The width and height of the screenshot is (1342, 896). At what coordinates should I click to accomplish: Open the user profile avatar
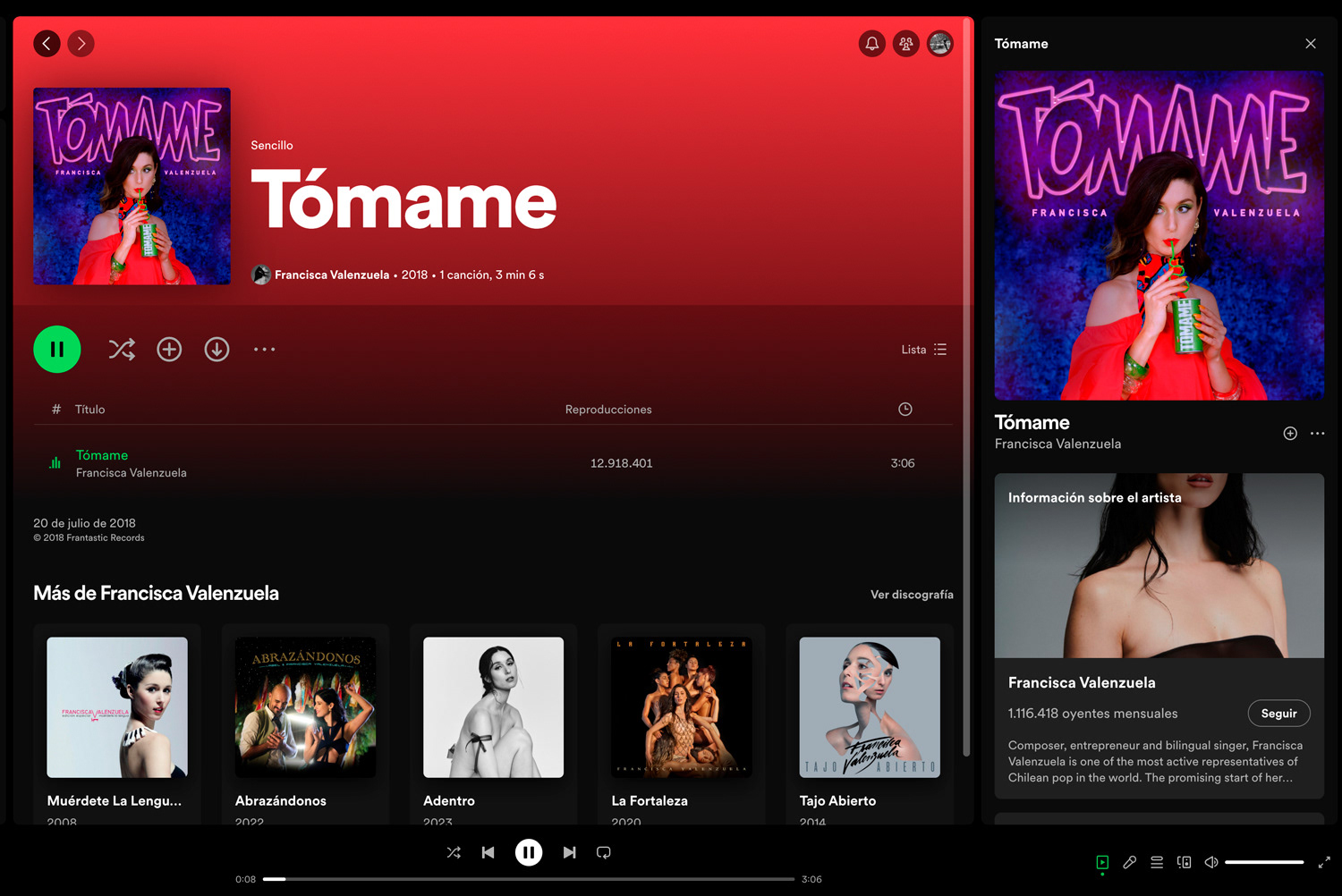[939, 43]
